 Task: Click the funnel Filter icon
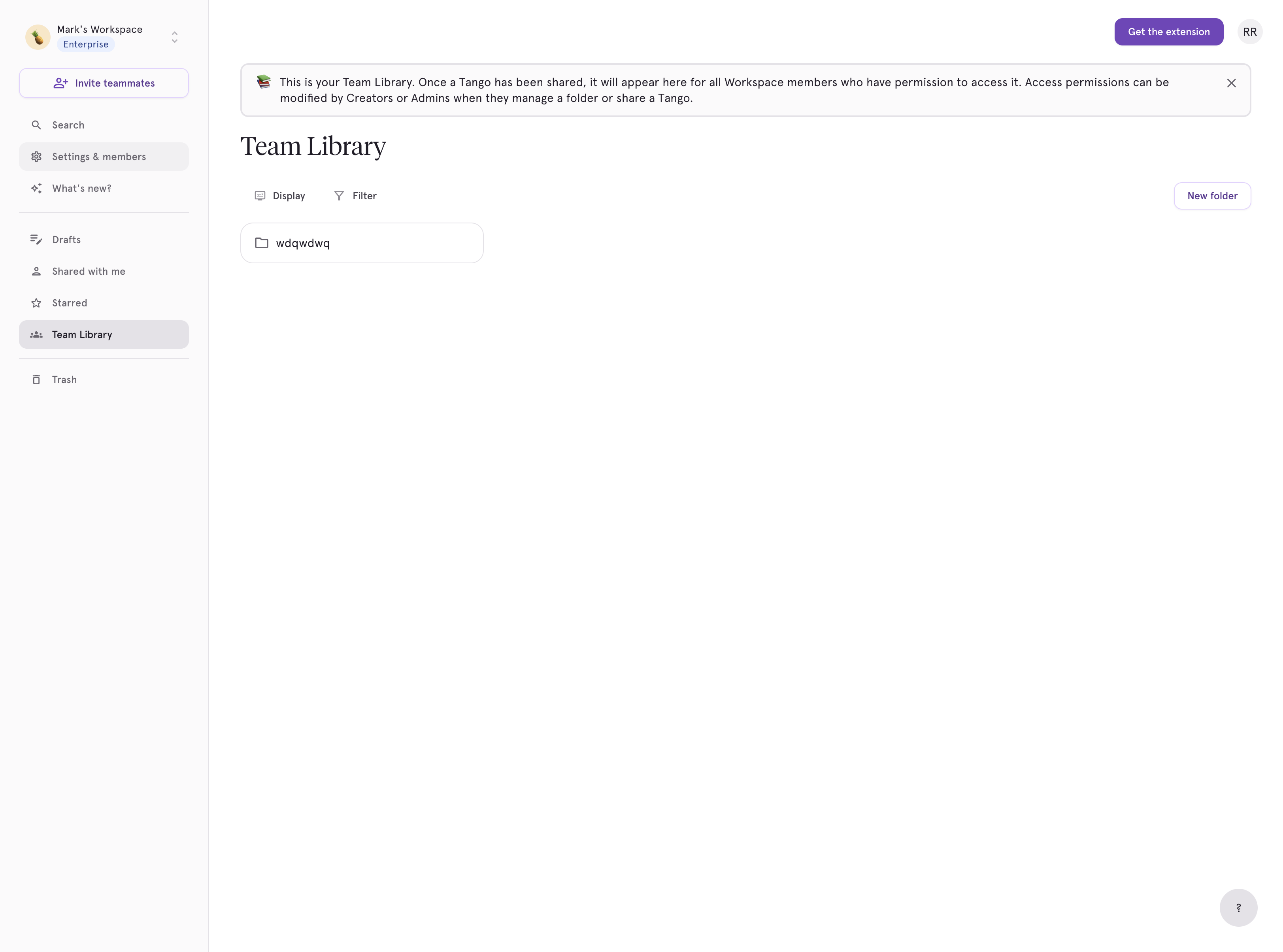coord(340,196)
